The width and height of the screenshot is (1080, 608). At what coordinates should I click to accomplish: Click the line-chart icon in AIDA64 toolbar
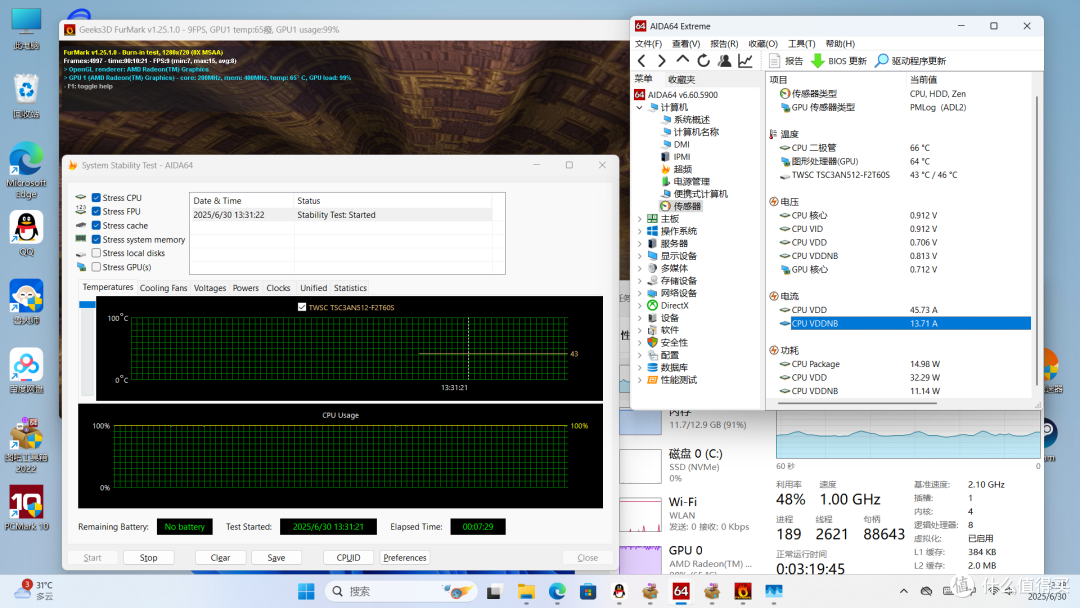(745, 61)
